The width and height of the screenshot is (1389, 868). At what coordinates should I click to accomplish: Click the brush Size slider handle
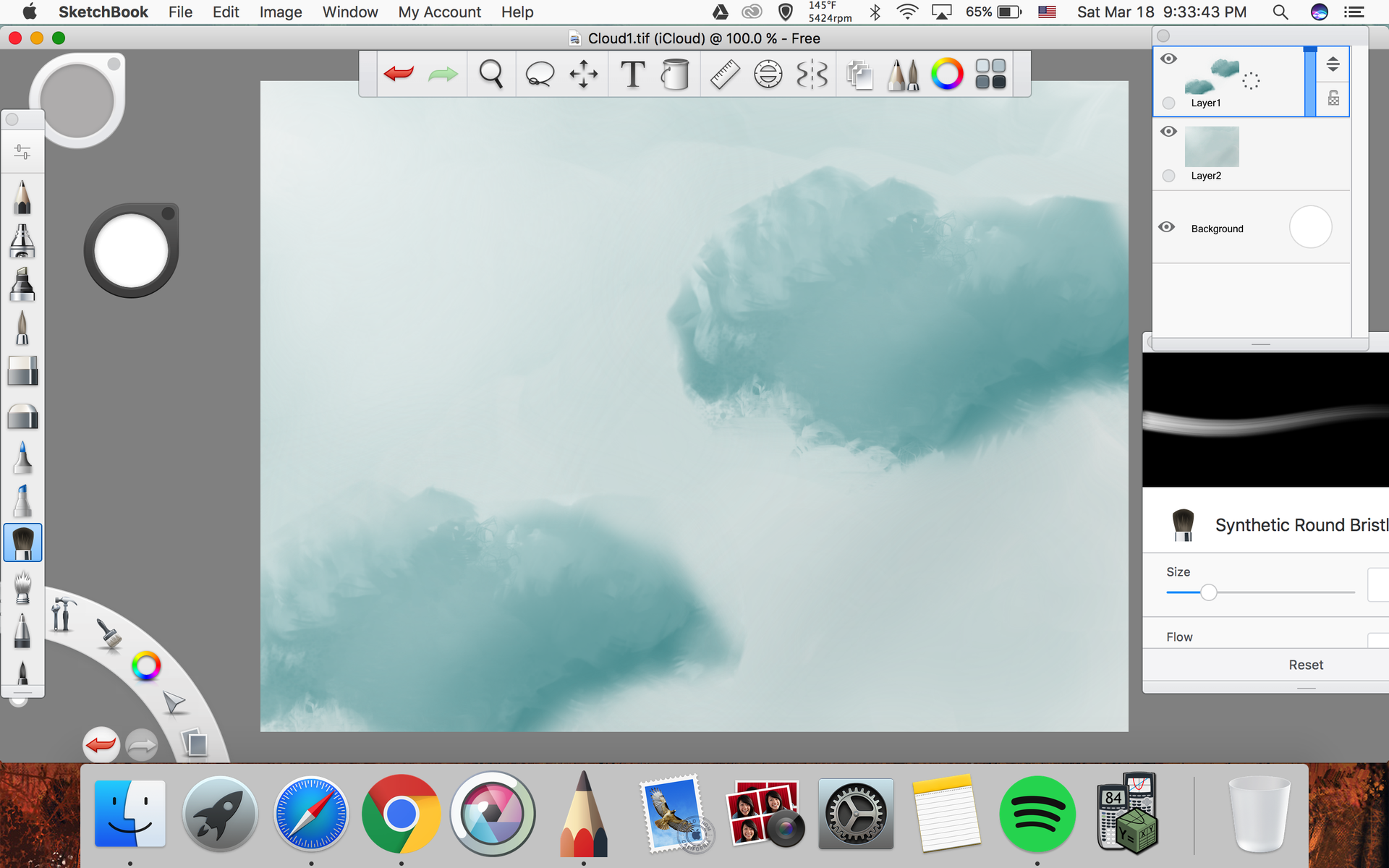pos(1208,592)
